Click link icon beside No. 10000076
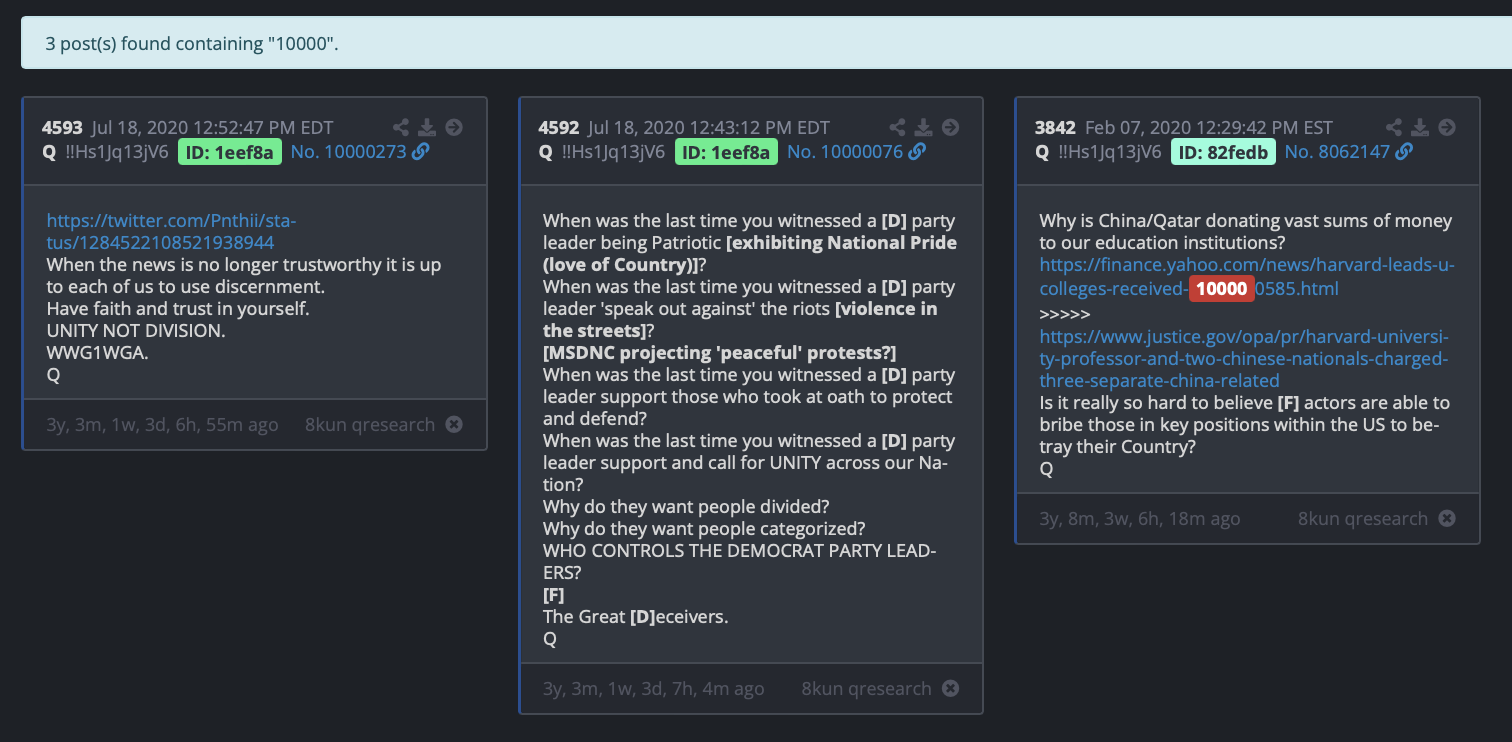Image resolution: width=1512 pixels, height=742 pixels. pos(917,151)
